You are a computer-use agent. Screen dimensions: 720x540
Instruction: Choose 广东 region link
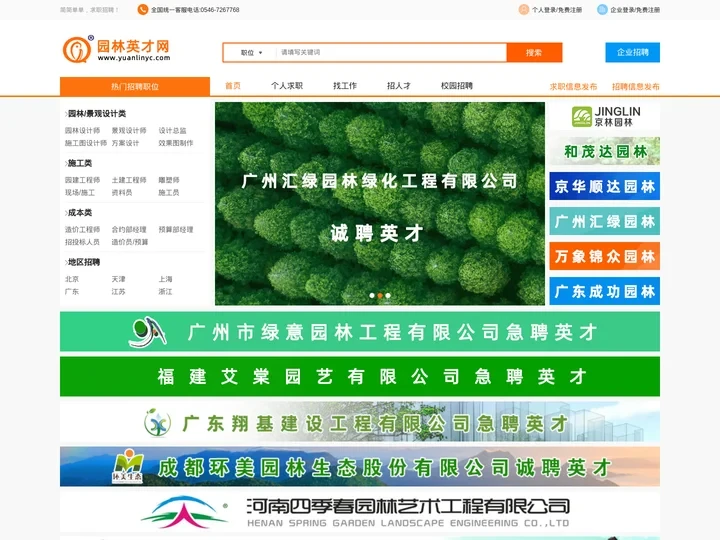coord(72,292)
